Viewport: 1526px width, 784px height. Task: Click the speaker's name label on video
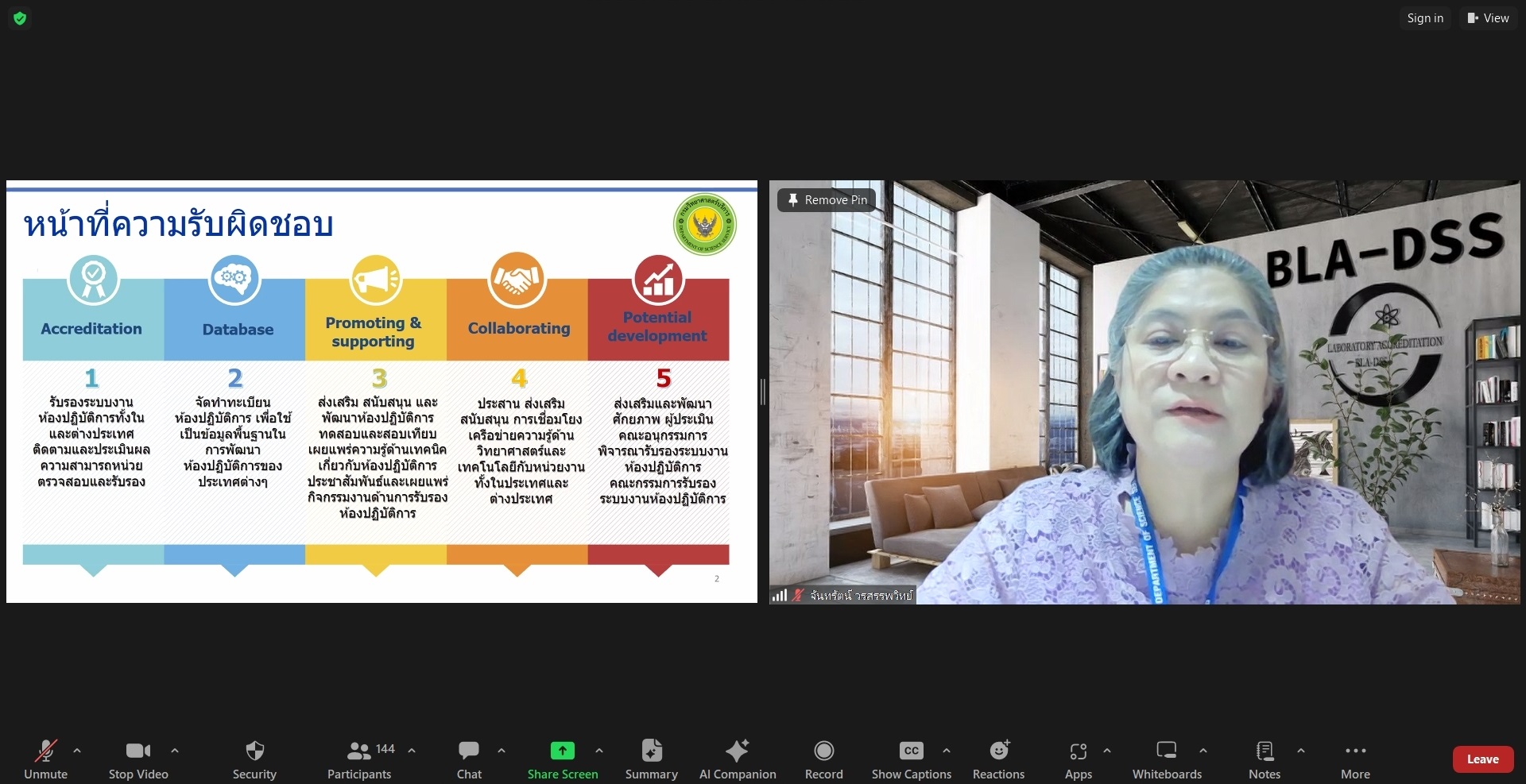pos(861,595)
